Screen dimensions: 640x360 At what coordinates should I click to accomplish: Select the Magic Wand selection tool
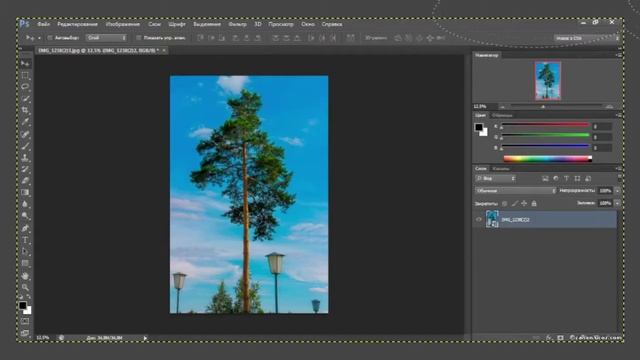tap(25, 99)
